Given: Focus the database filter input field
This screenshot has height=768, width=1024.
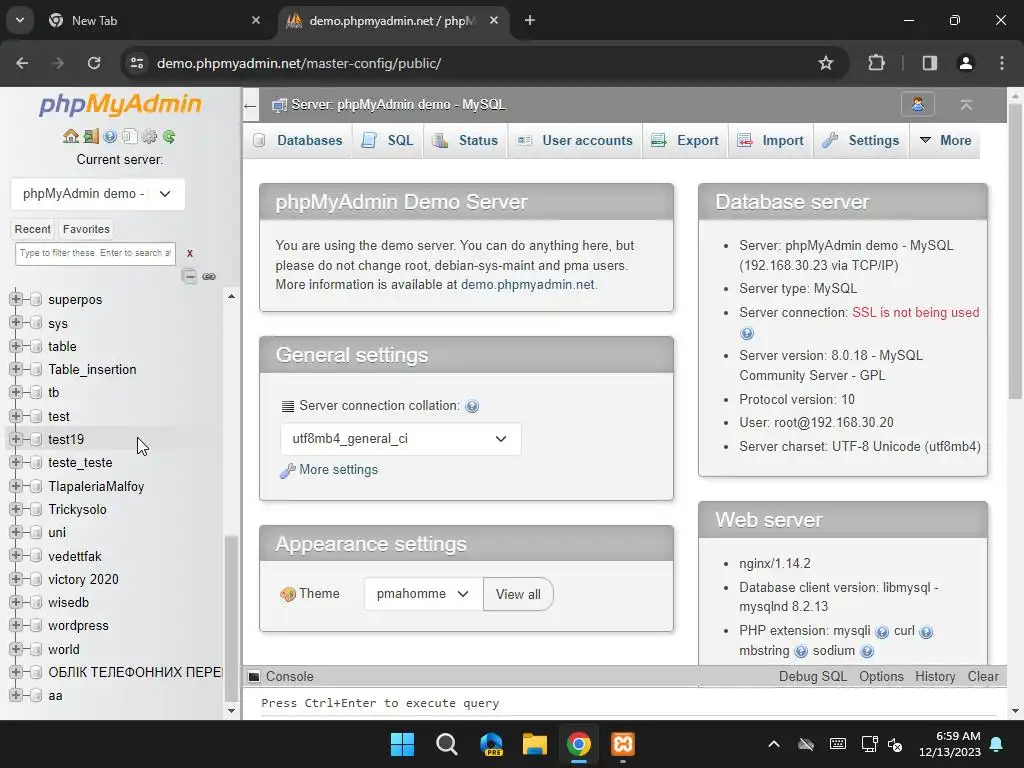Looking at the screenshot, I should coord(95,253).
